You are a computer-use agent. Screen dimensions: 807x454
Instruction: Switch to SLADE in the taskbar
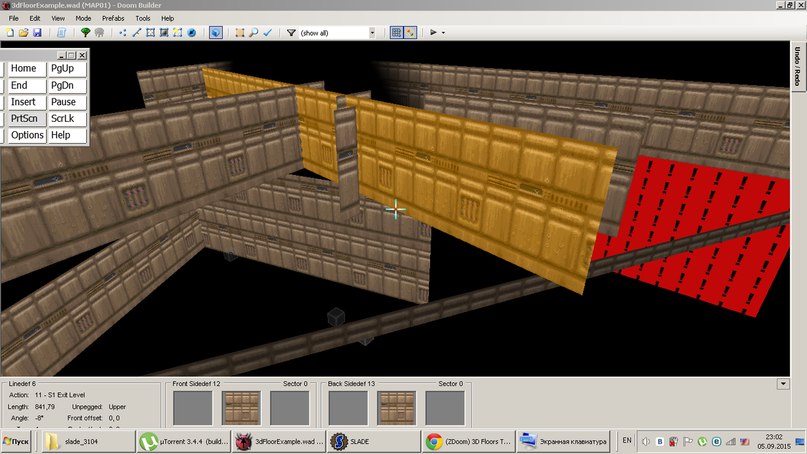374,441
